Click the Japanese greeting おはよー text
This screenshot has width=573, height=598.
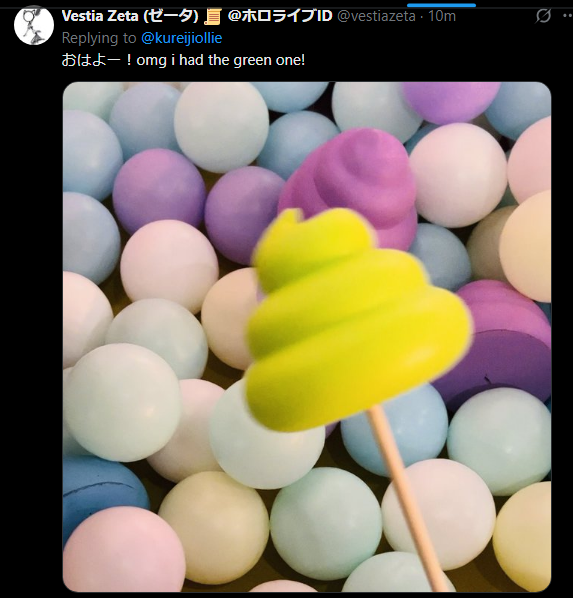click(97, 60)
